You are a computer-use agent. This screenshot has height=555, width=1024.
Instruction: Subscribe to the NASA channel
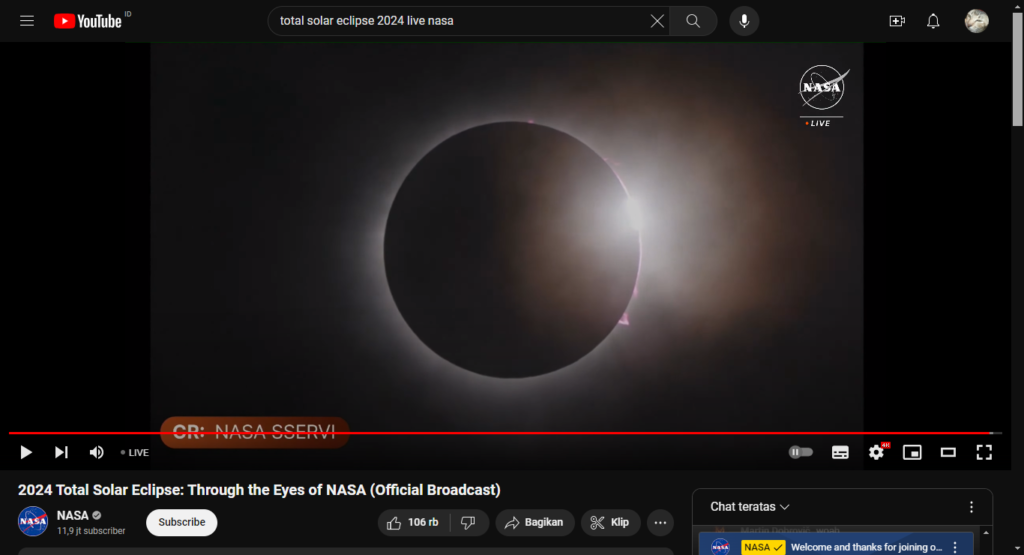point(181,522)
